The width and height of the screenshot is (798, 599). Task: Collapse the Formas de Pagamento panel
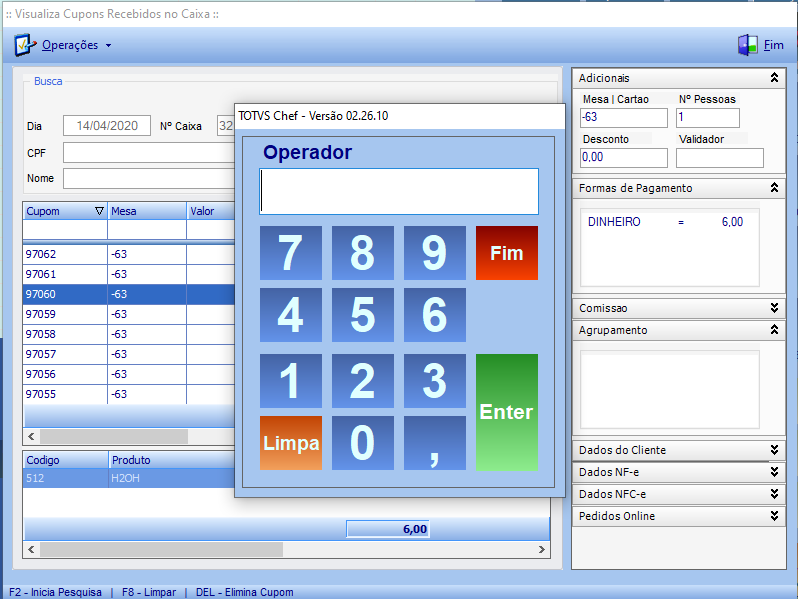pos(774,188)
